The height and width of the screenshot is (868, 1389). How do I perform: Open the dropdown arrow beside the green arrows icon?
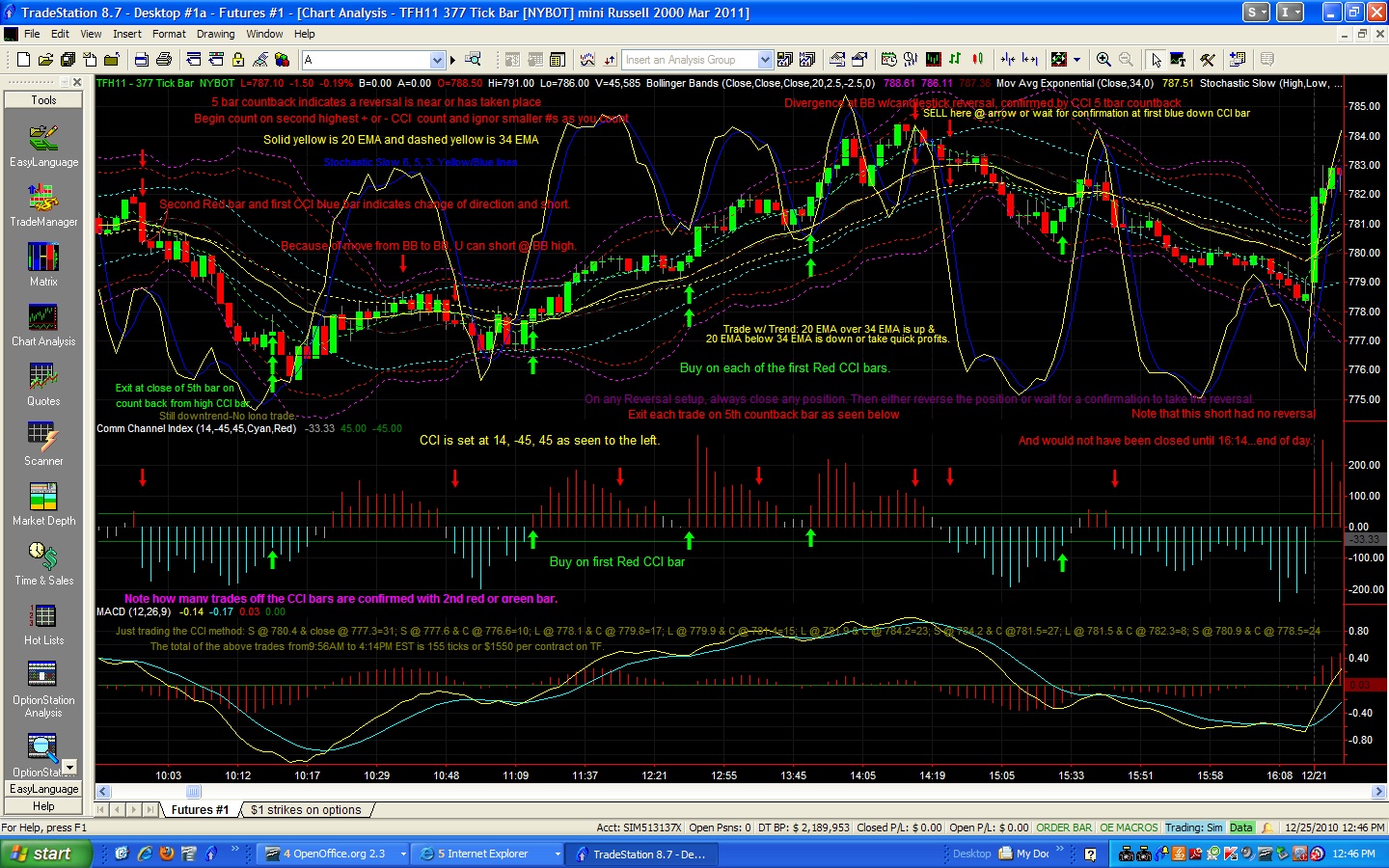pyautogui.click(x=1076, y=60)
